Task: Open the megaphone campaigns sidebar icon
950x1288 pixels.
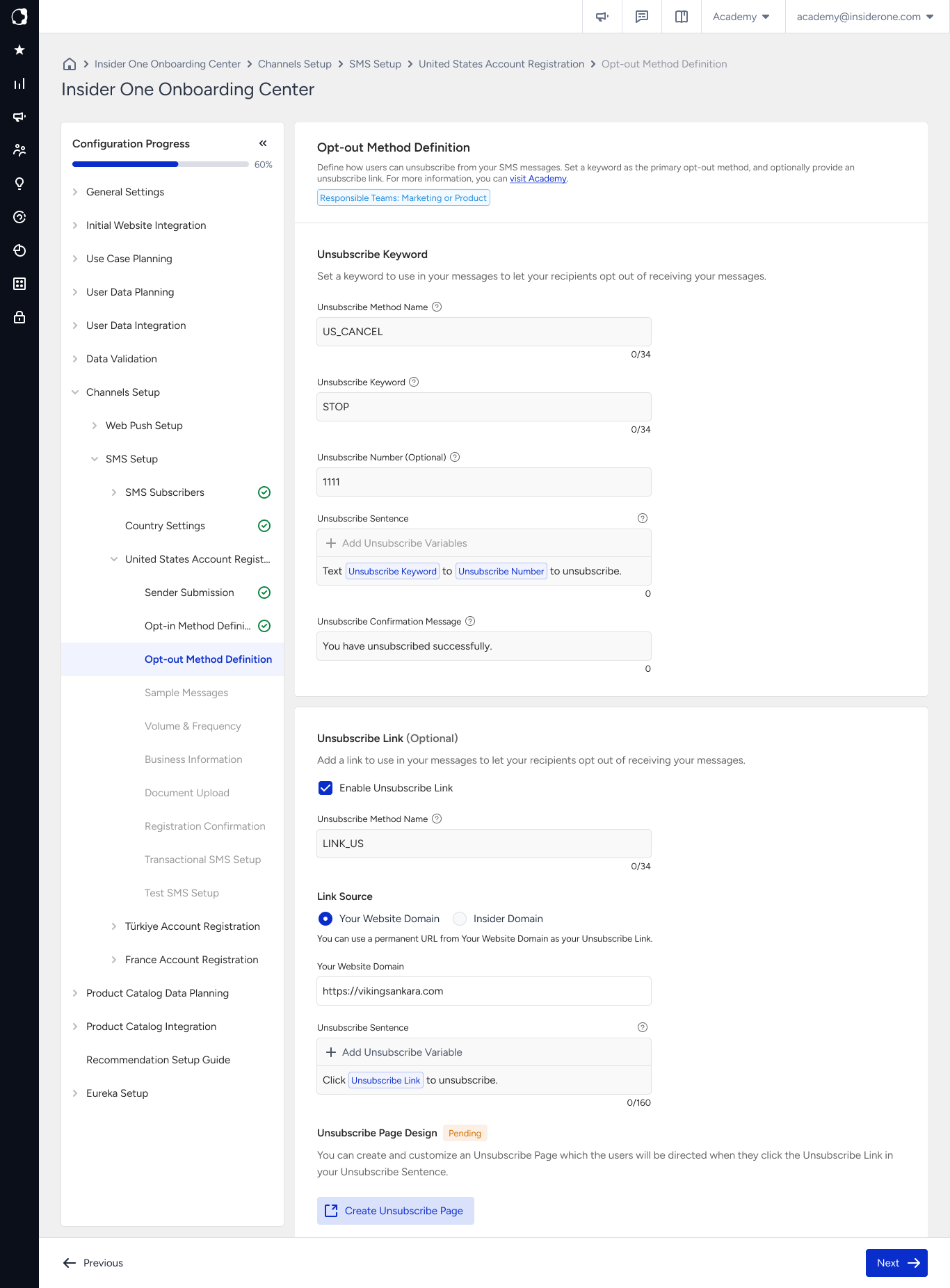Action: (19, 117)
